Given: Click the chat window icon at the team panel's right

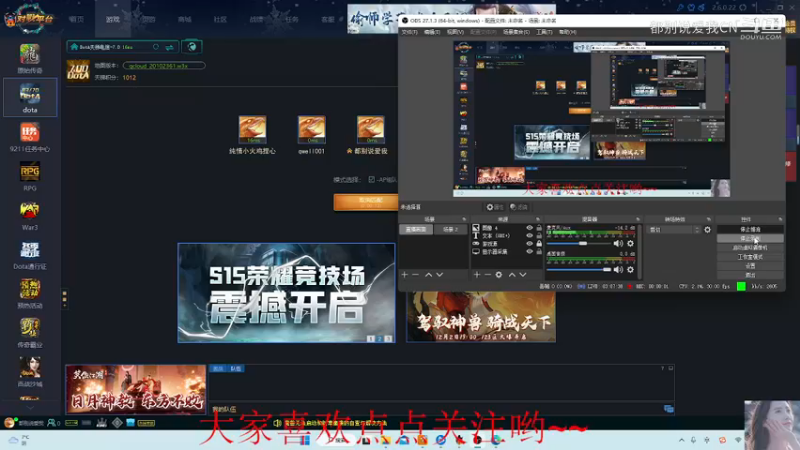Looking at the screenshot, I should click(x=668, y=409).
